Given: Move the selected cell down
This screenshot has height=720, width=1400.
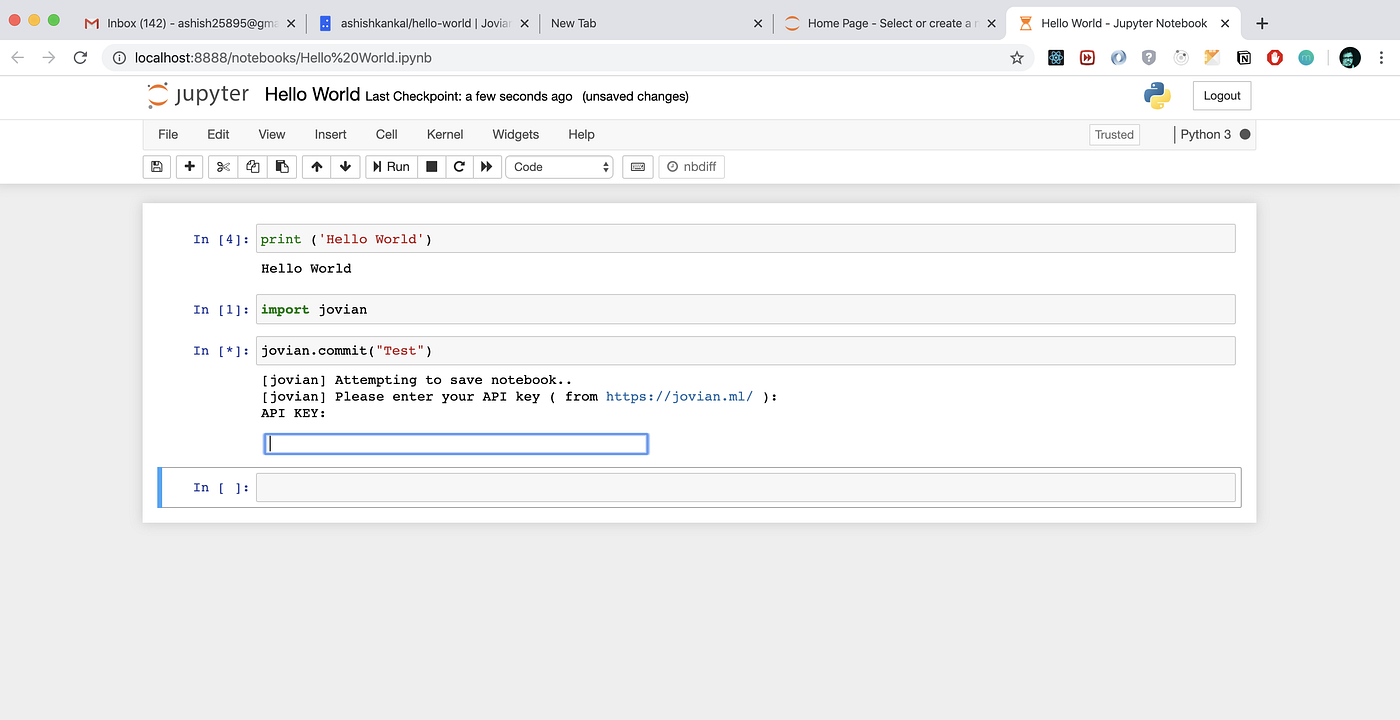Looking at the screenshot, I should (x=345, y=166).
